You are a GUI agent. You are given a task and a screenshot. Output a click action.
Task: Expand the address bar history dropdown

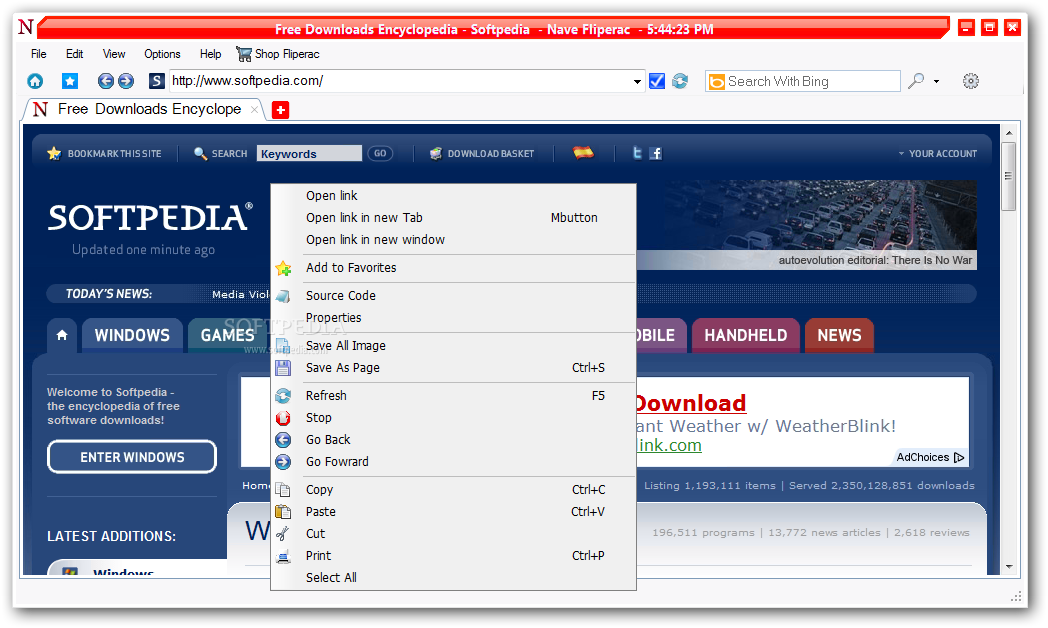(x=637, y=82)
